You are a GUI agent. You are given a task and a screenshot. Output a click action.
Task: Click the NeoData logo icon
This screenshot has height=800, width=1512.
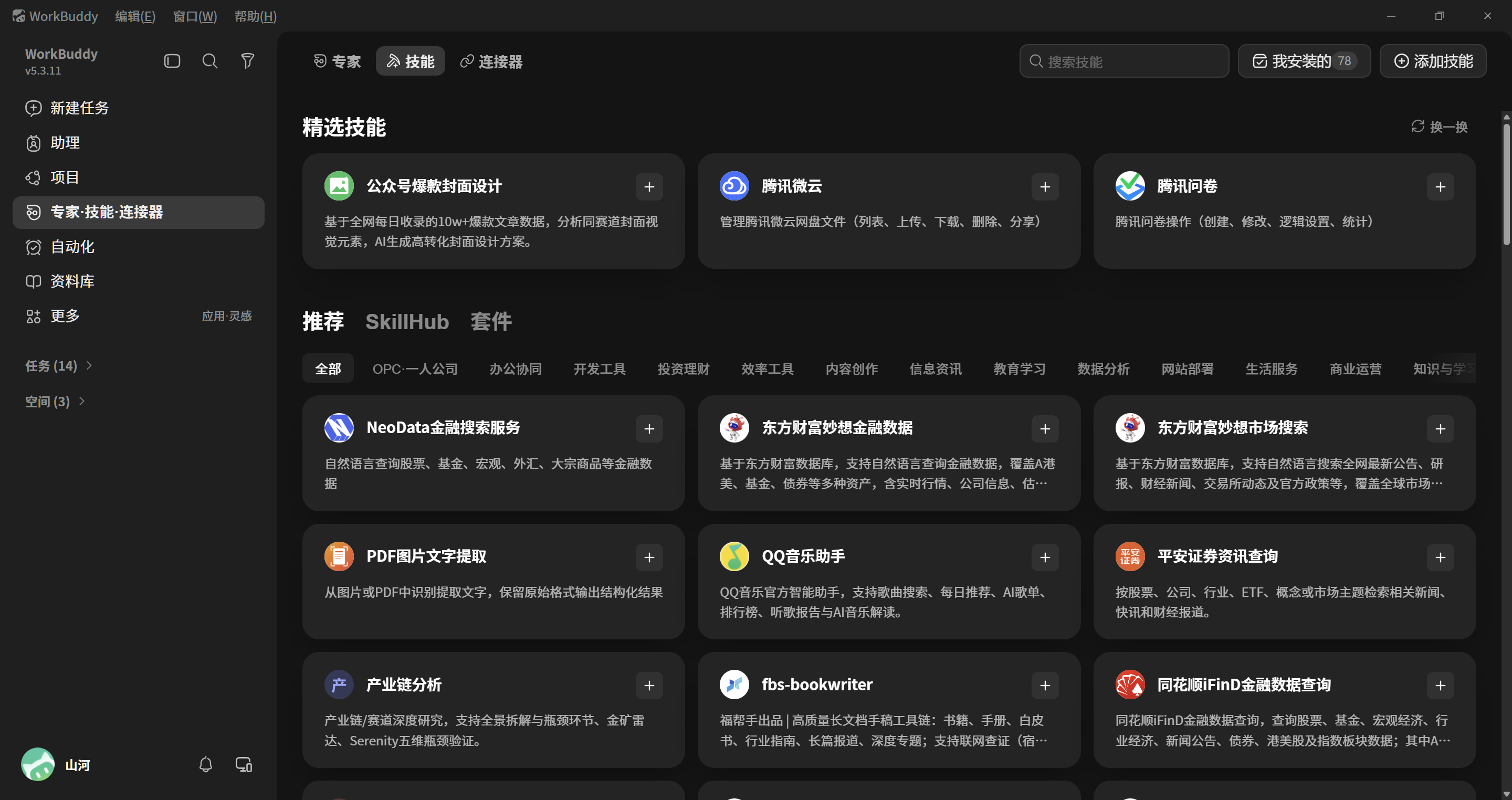pyautogui.click(x=339, y=428)
